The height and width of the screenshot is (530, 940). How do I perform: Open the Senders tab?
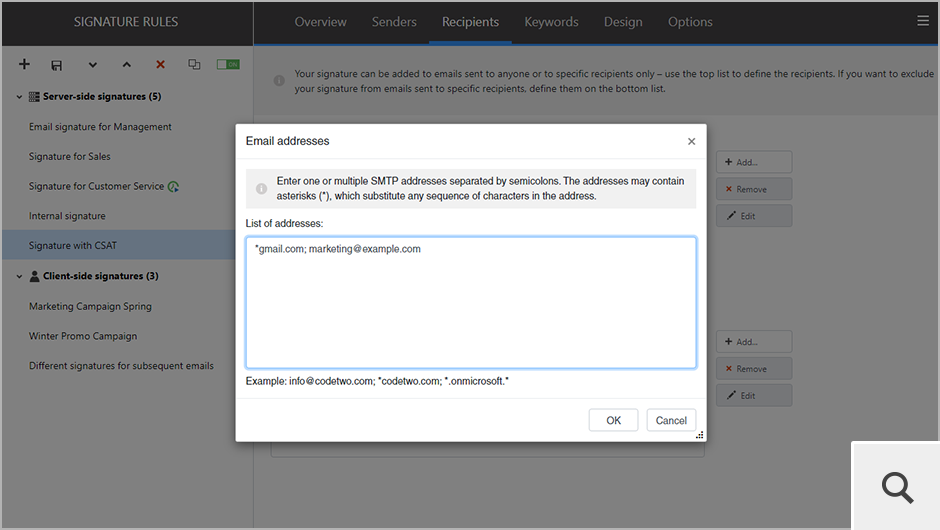(394, 22)
